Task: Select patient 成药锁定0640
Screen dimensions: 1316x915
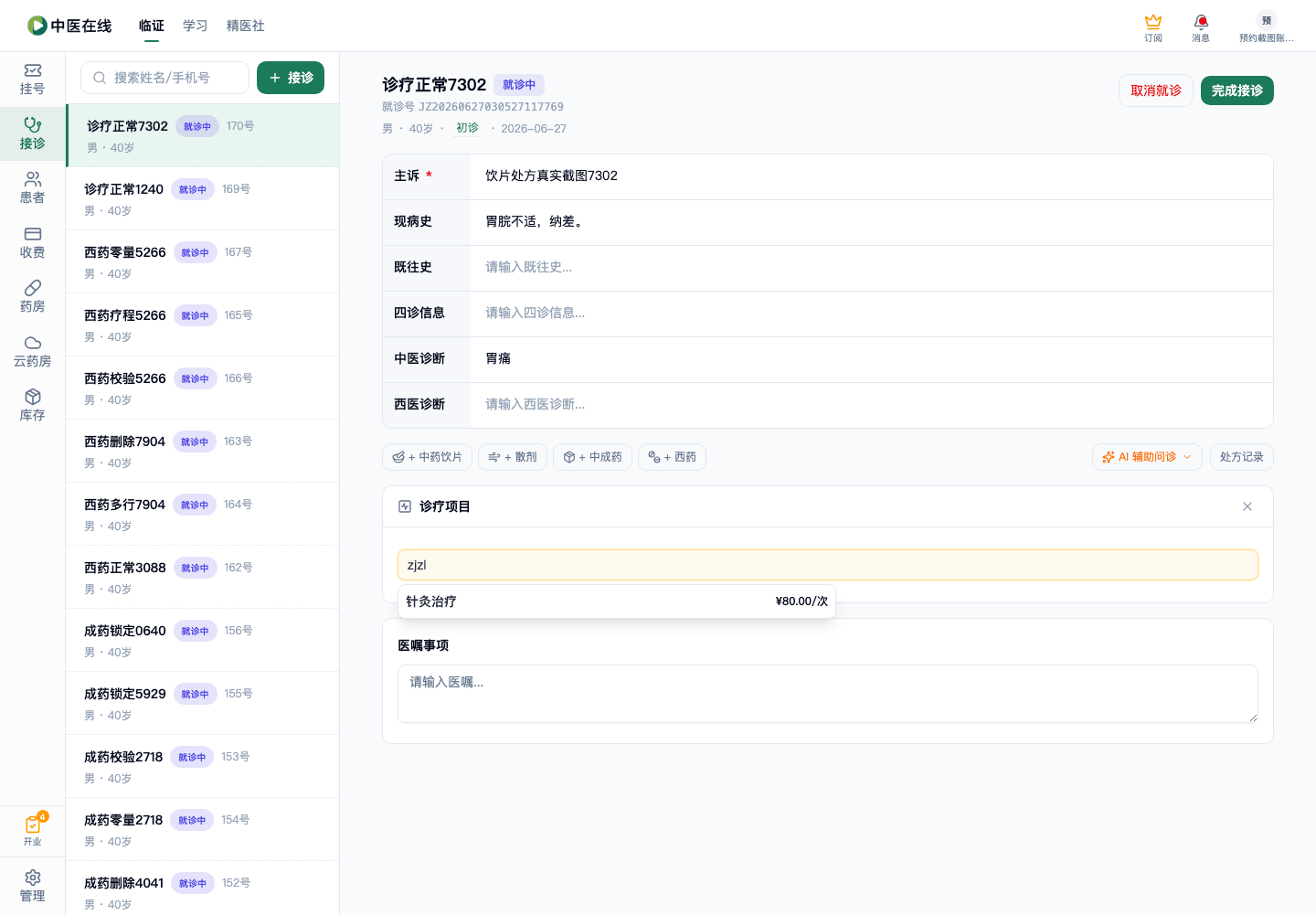Action: (x=203, y=640)
